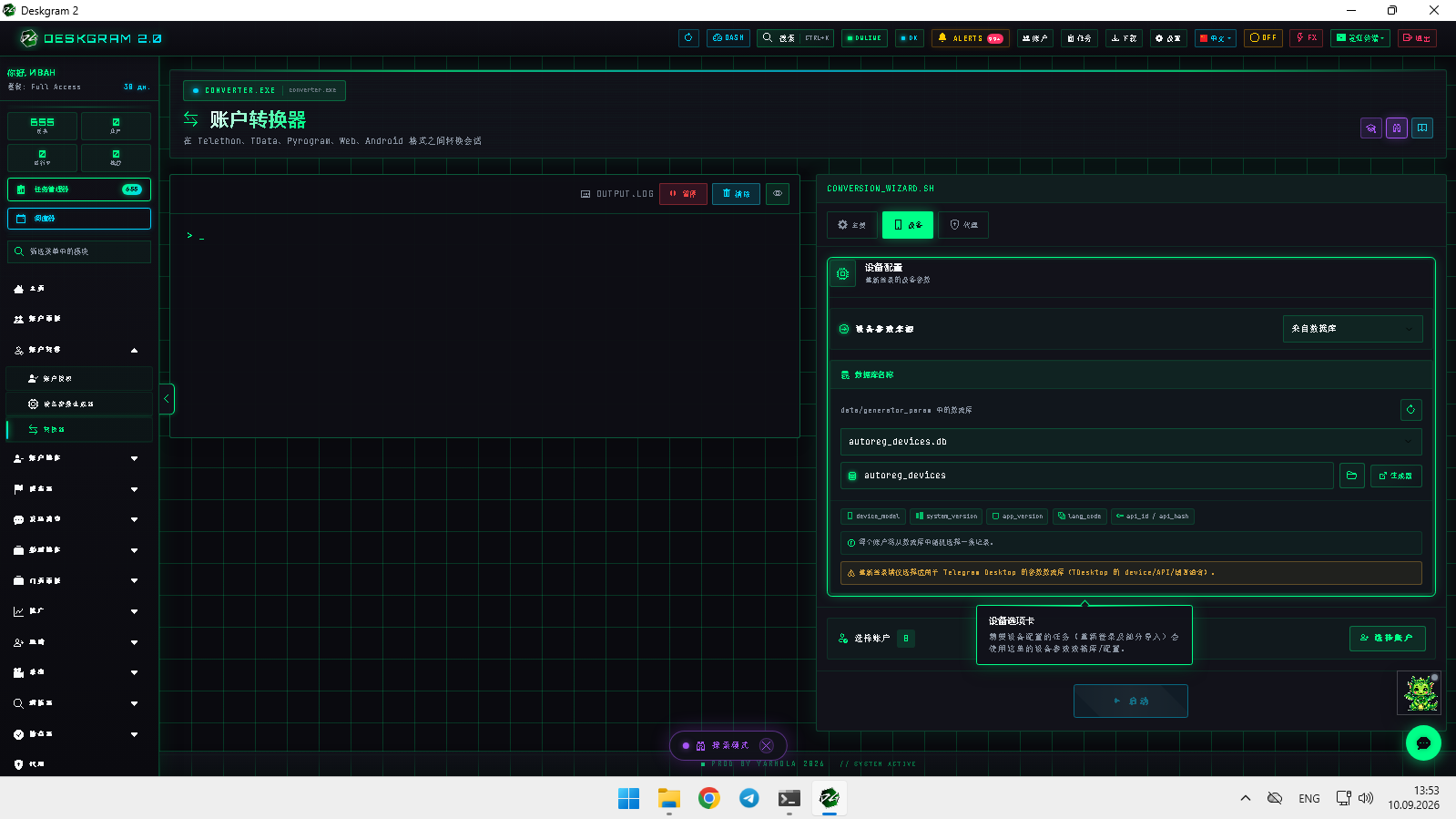1456x819 pixels.
Task: Switch to the device tab in wizard
Action: click(908, 225)
